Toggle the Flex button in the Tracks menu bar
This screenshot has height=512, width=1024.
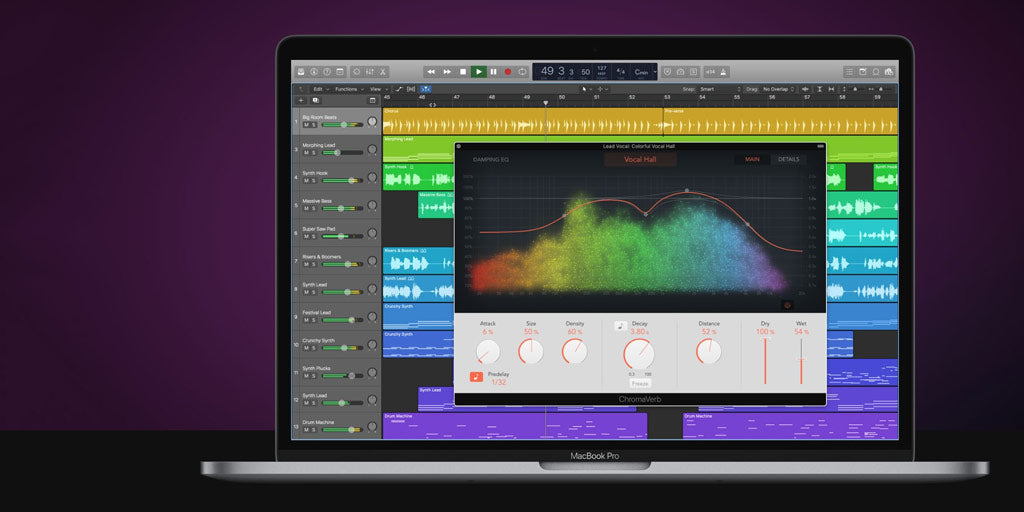click(x=411, y=89)
